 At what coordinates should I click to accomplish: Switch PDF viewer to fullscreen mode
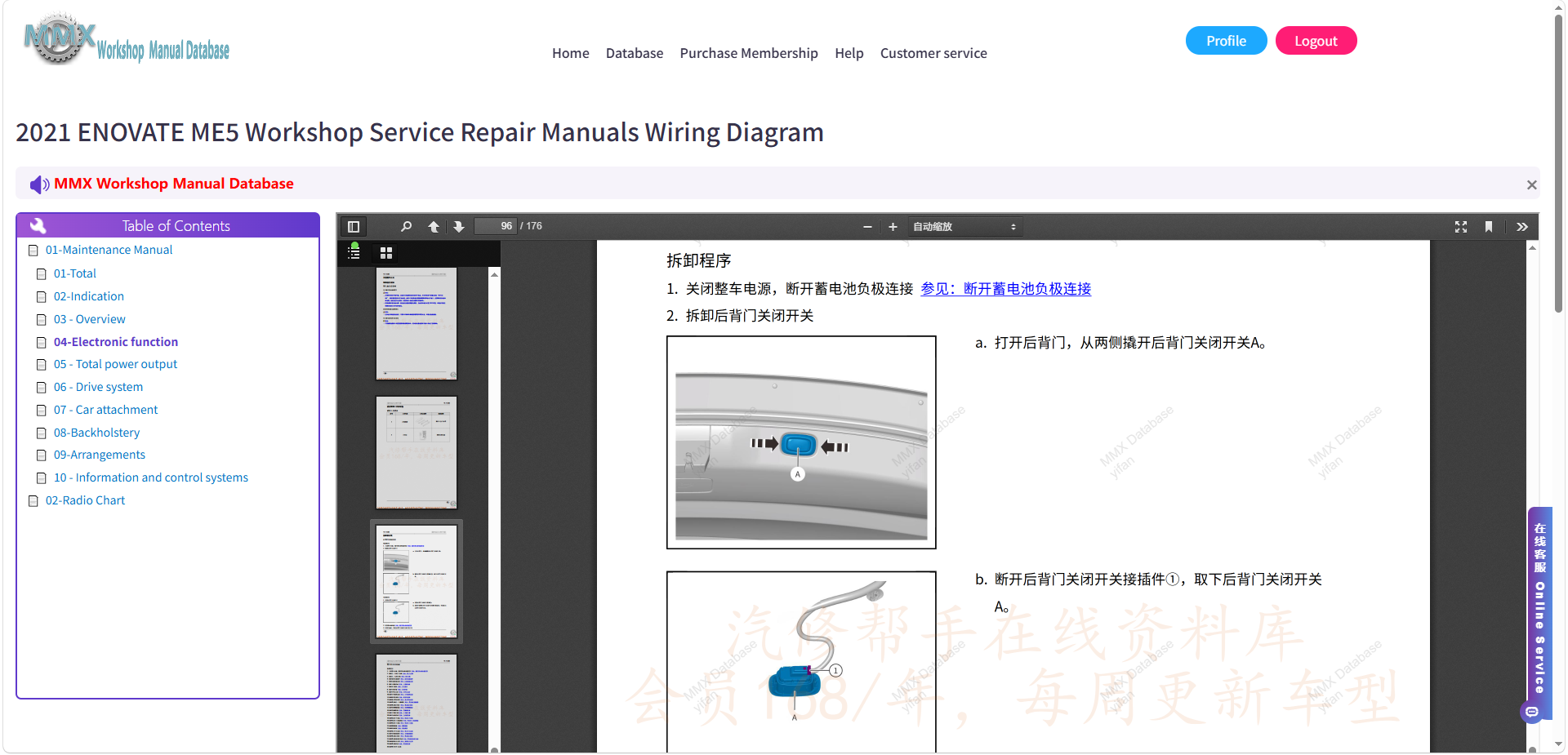click(1461, 227)
